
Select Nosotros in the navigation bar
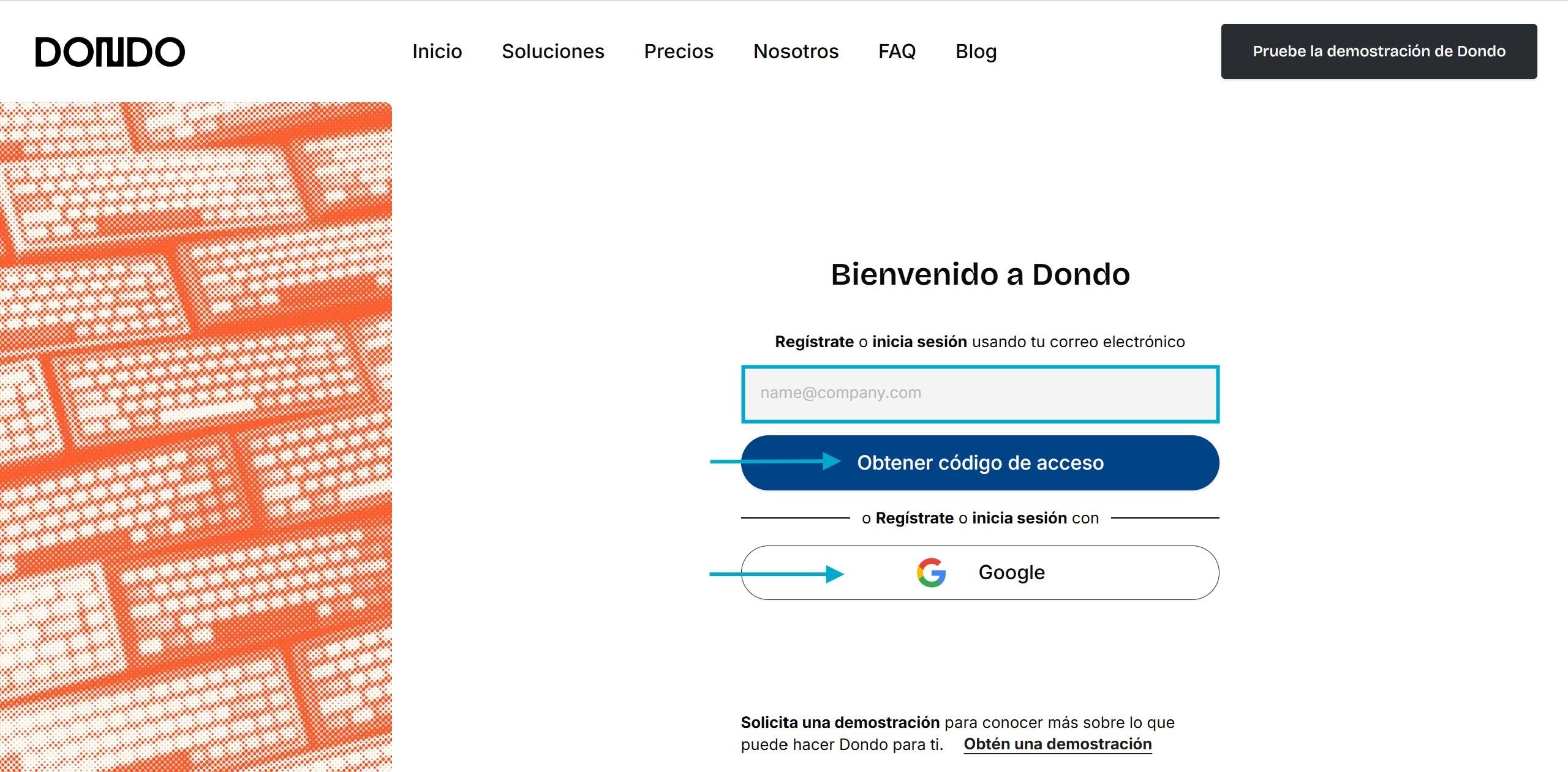click(796, 51)
